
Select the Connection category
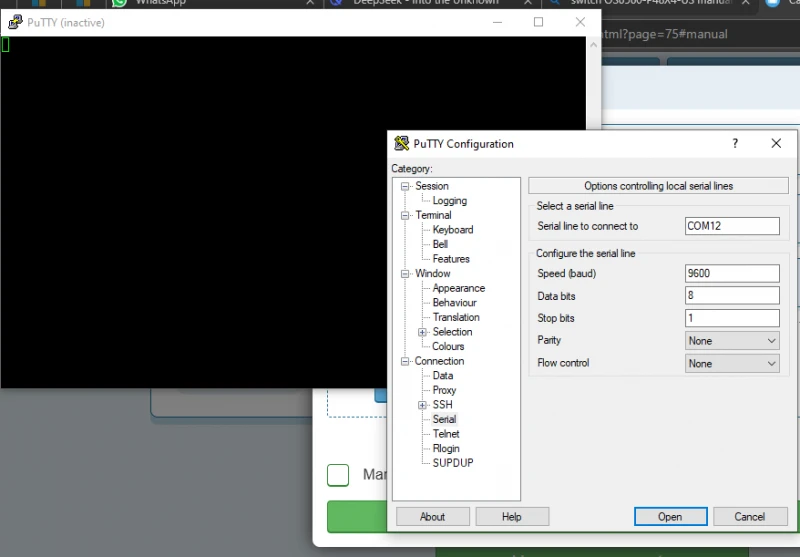(x=439, y=361)
